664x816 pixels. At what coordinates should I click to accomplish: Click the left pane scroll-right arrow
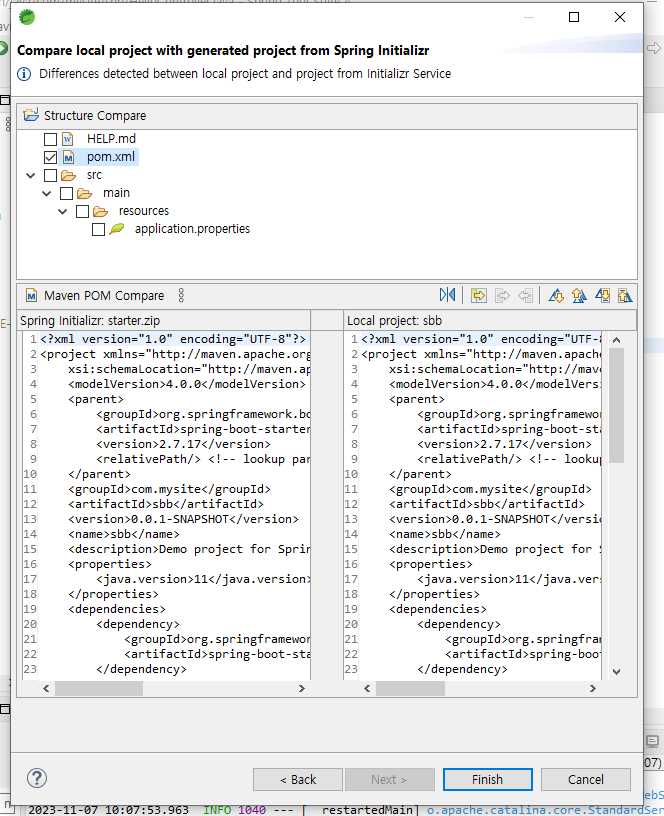pyautogui.click(x=301, y=688)
